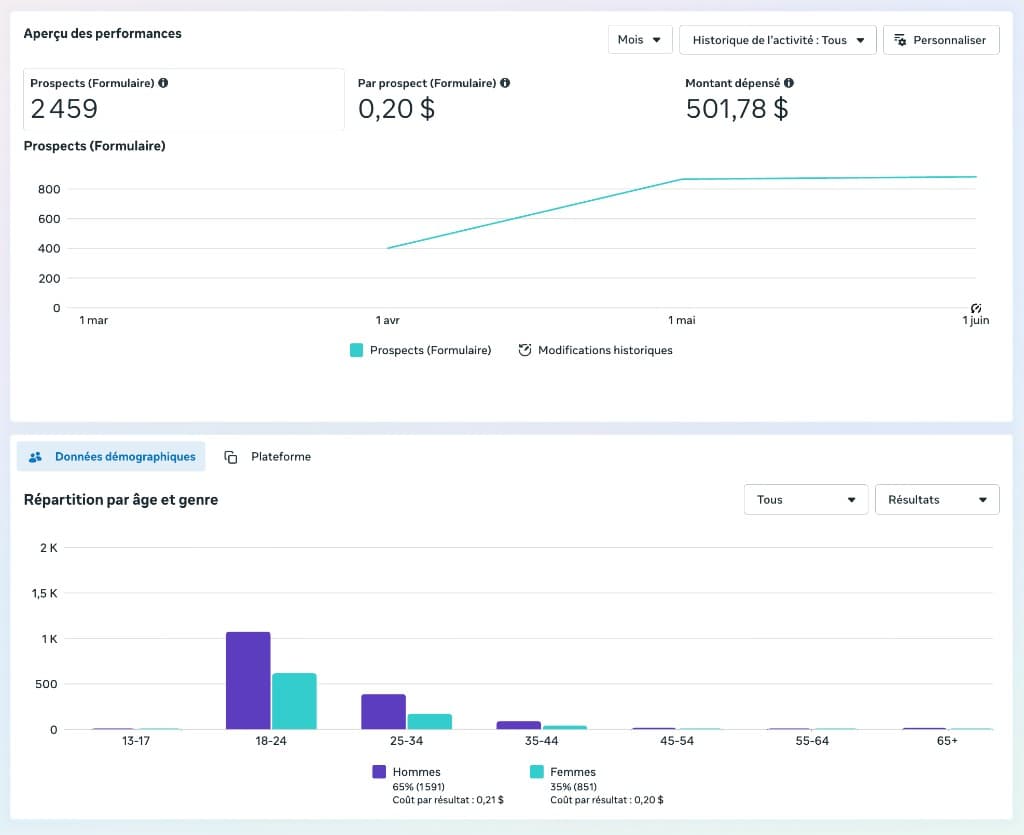Viewport: 1024px width, 835px height.
Task: Click the 13-17 age group label
Action: (136, 741)
